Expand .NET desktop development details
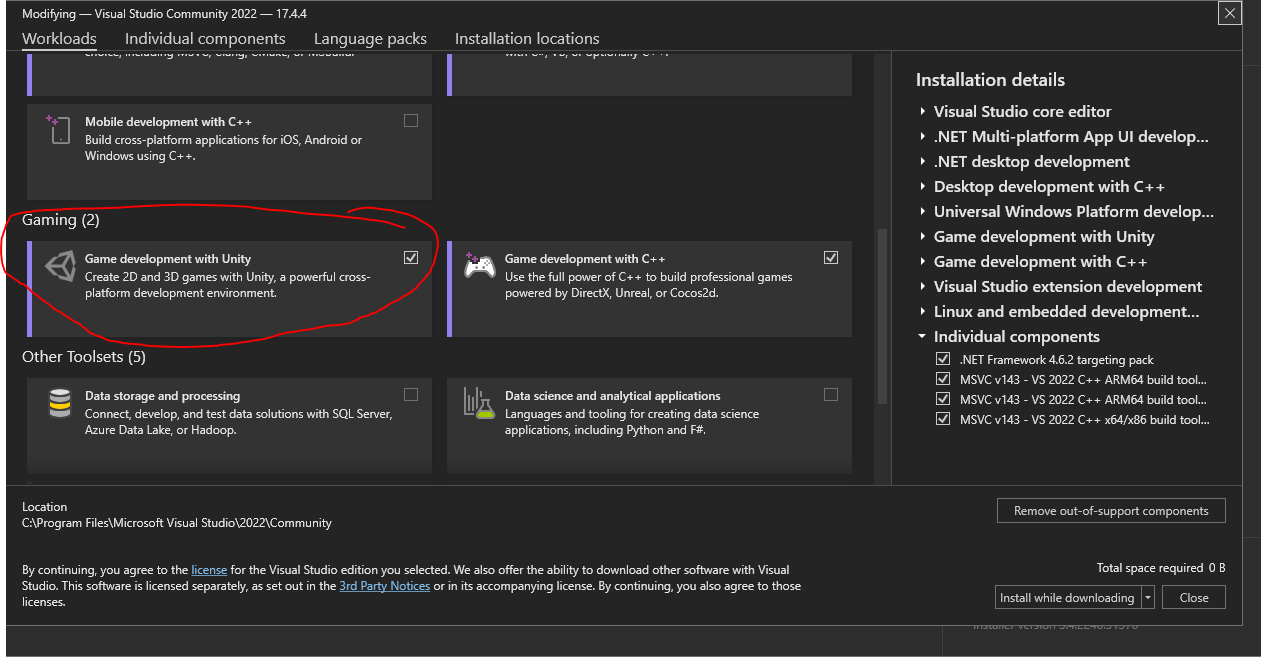Screen dimensions: 1261x657 tap(923, 162)
